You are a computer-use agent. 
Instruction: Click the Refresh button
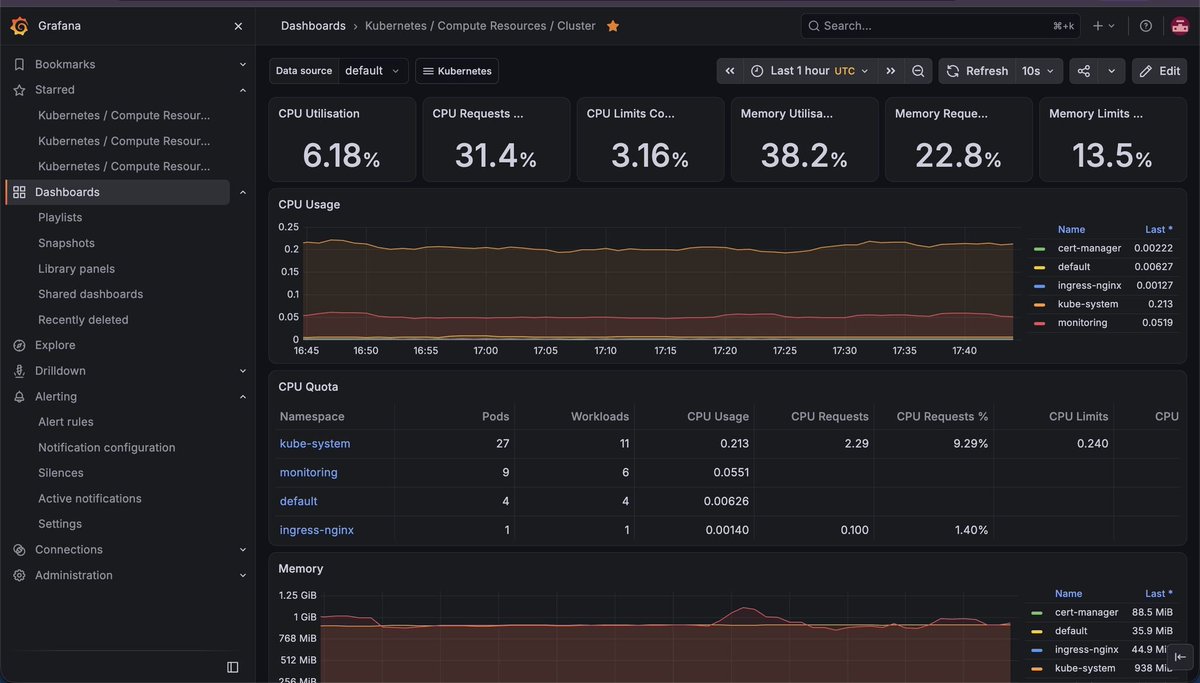click(x=977, y=71)
